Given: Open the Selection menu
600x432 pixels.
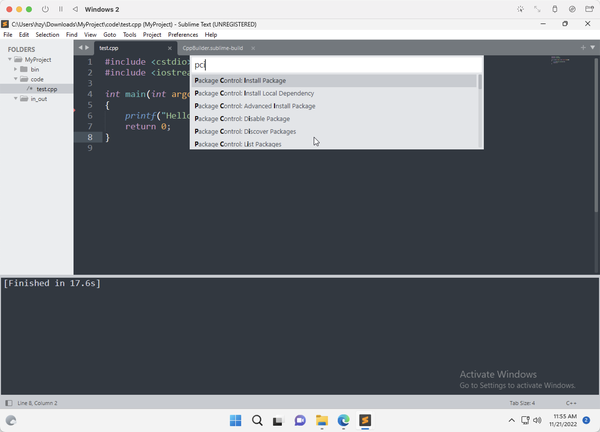Looking at the screenshot, I should click(x=47, y=35).
